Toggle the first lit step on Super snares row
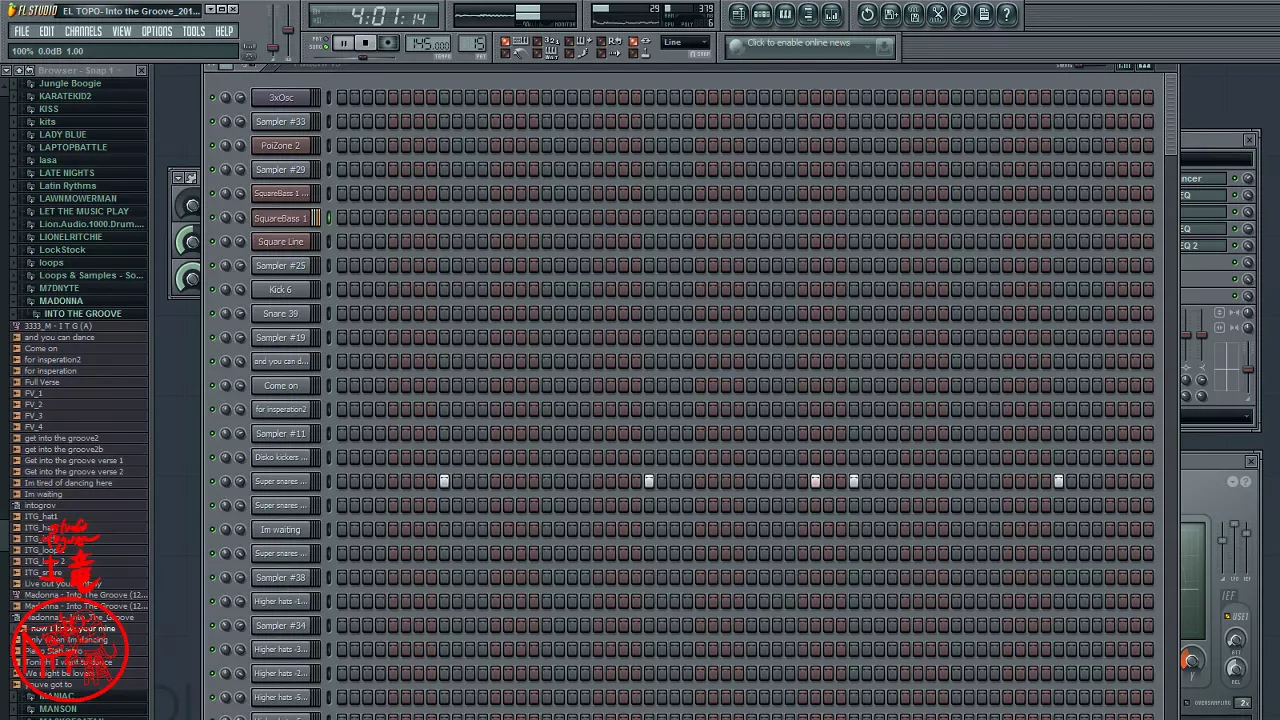 [444, 481]
